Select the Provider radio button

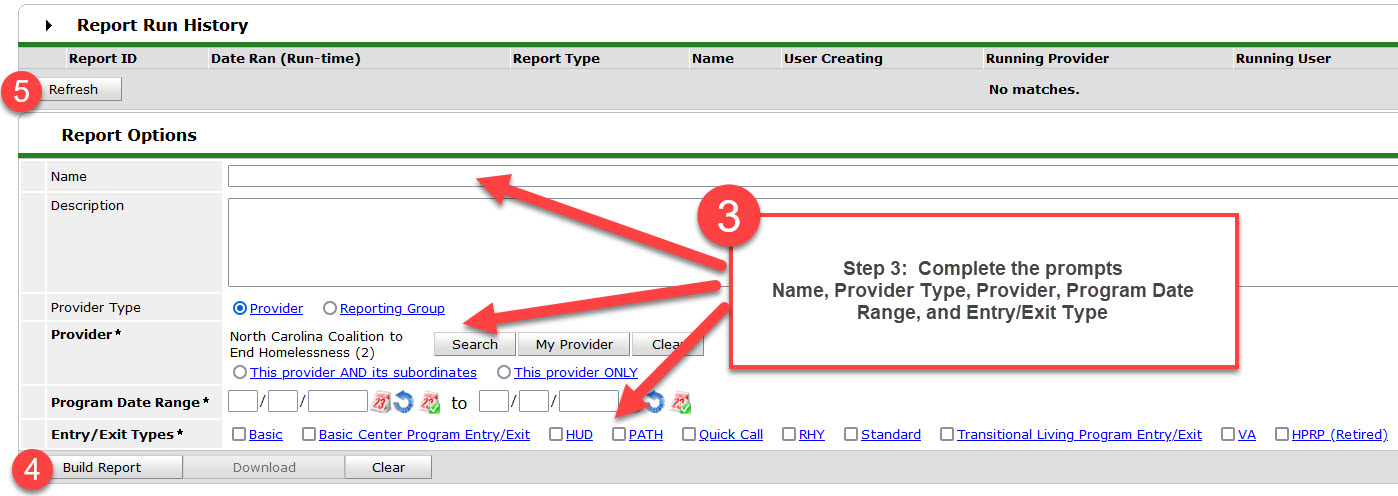pos(240,309)
